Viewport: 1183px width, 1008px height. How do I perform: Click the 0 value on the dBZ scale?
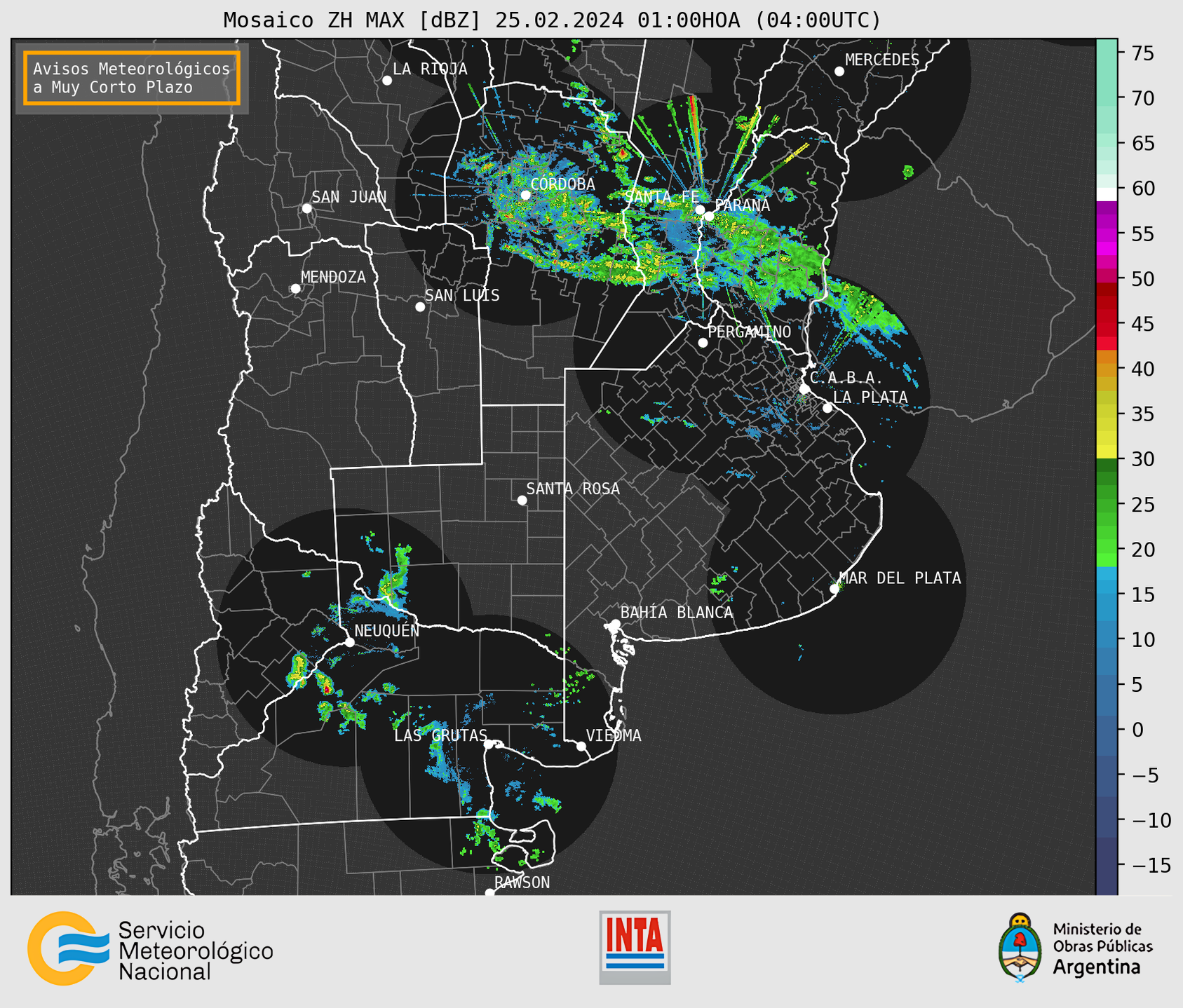click(1137, 730)
